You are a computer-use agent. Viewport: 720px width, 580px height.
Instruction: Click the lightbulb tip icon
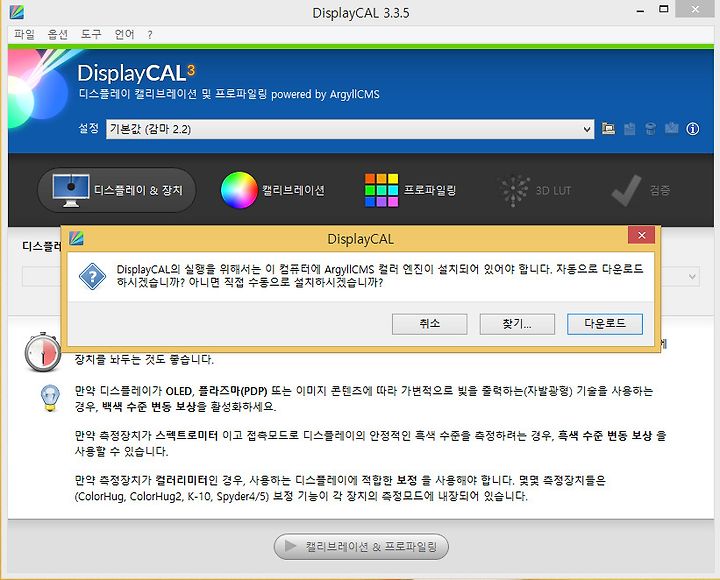point(51,398)
